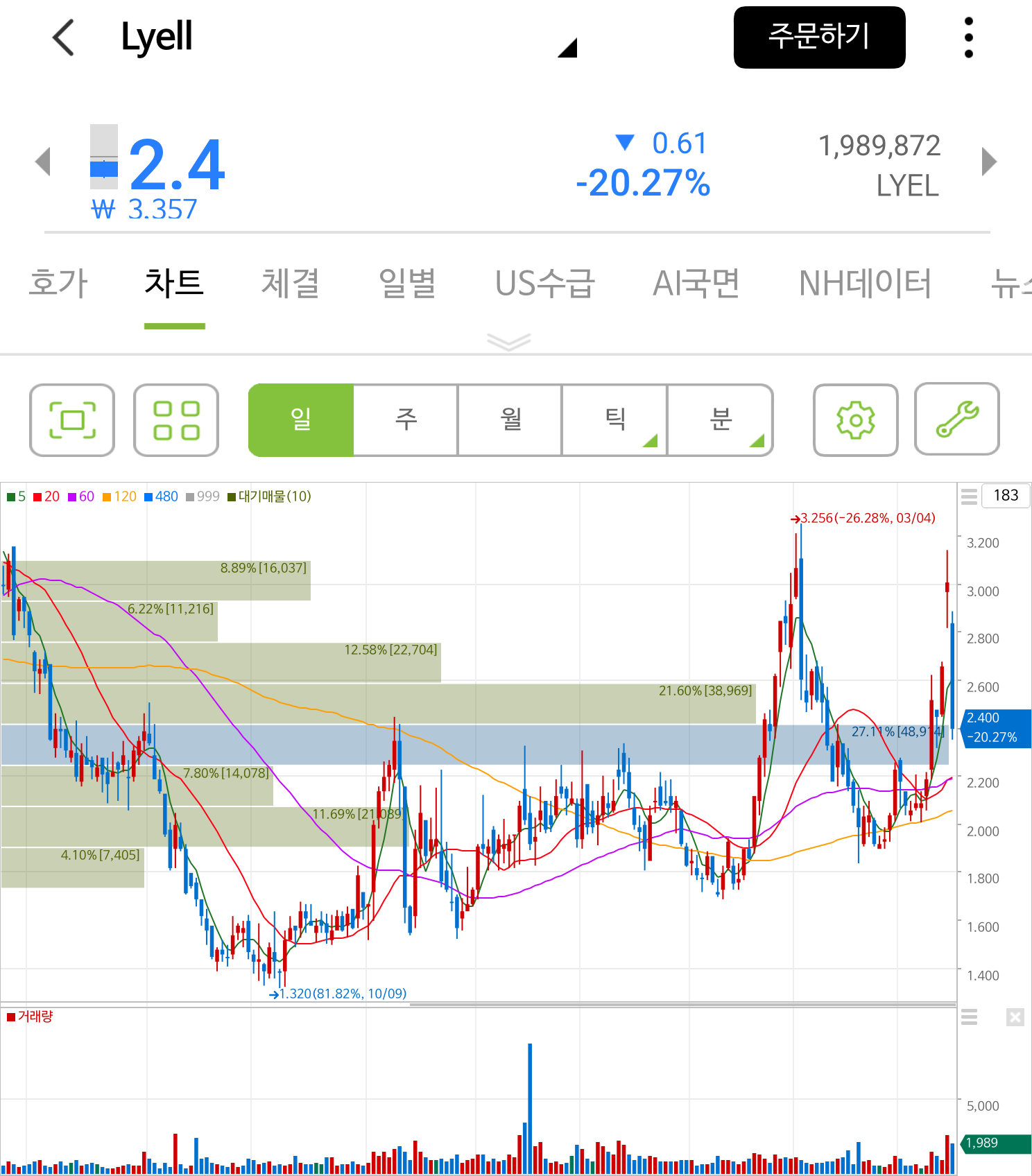This screenshot has height=1176, width=1032.
Task: Open minute interval dropdown 분
Action: [720, 420]
